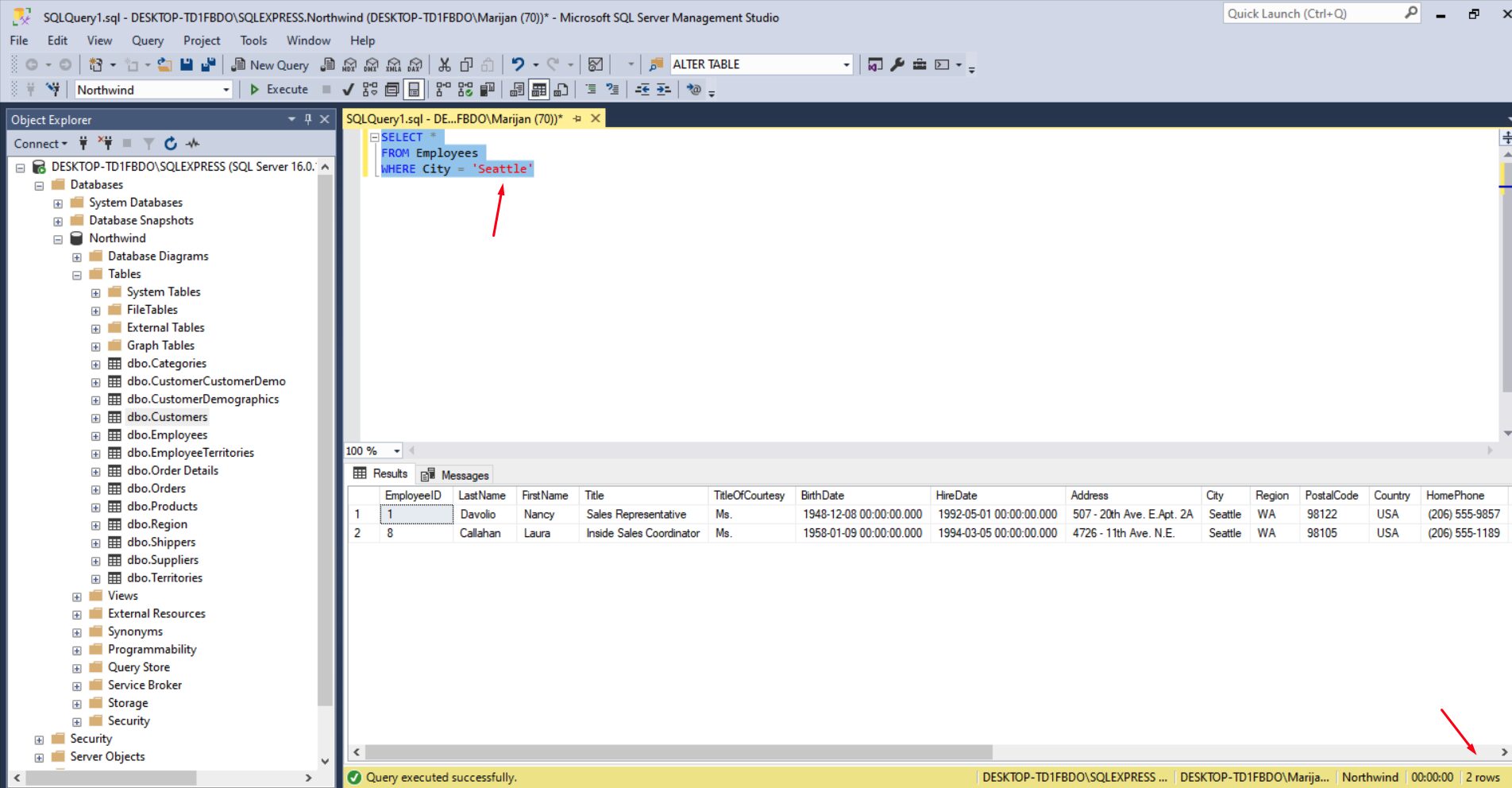The height and width of the screenshot is (788, 1512).
Task: Open the Project menu
Action: (x=202, y=41)
